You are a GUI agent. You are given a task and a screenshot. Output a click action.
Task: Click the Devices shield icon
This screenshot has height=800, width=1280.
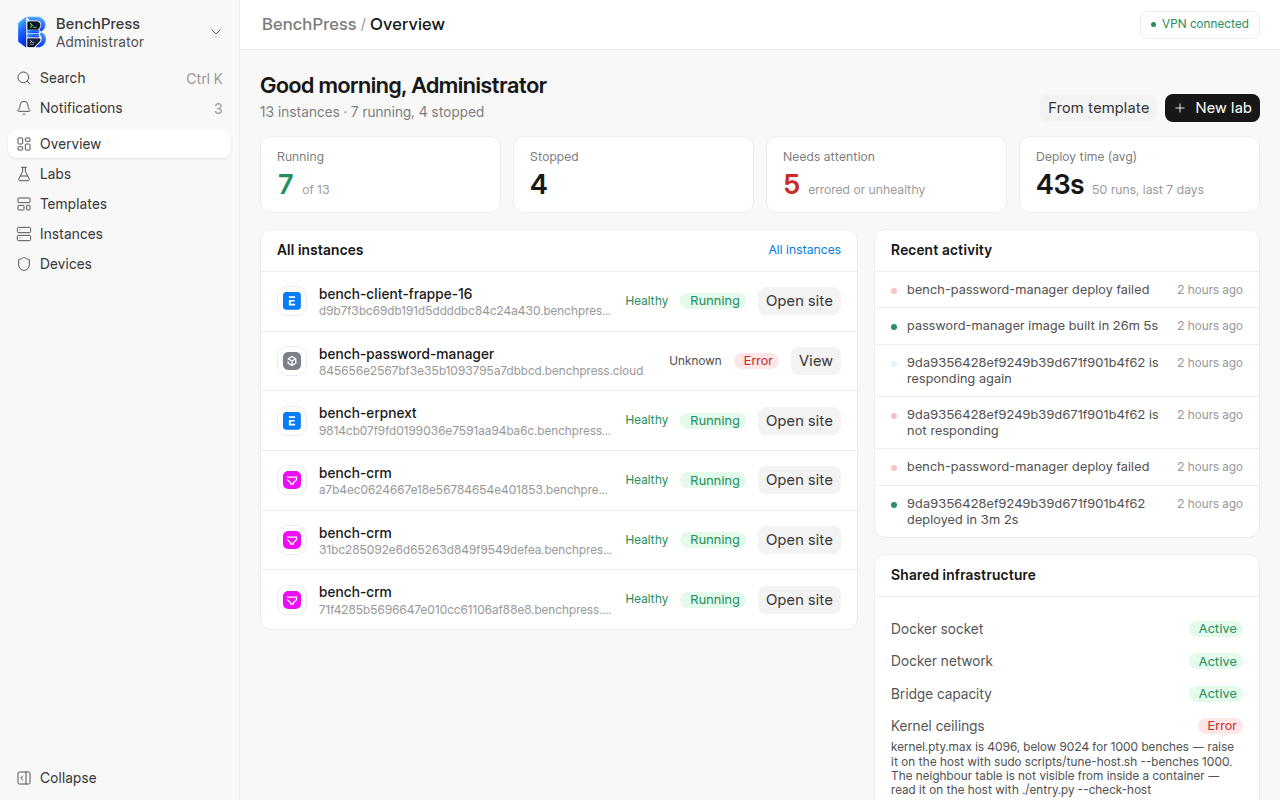(24, 264)
